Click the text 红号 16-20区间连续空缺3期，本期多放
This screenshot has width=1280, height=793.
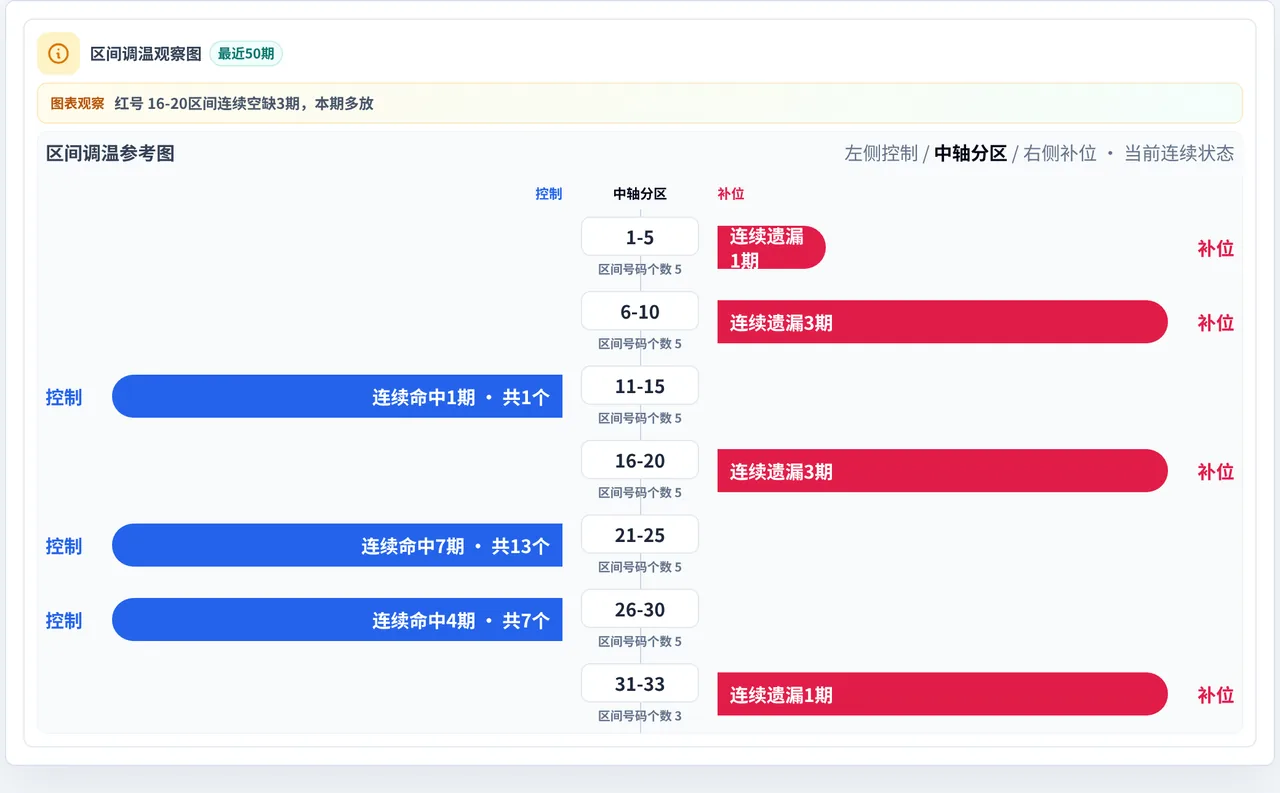(x=244, y=103)
